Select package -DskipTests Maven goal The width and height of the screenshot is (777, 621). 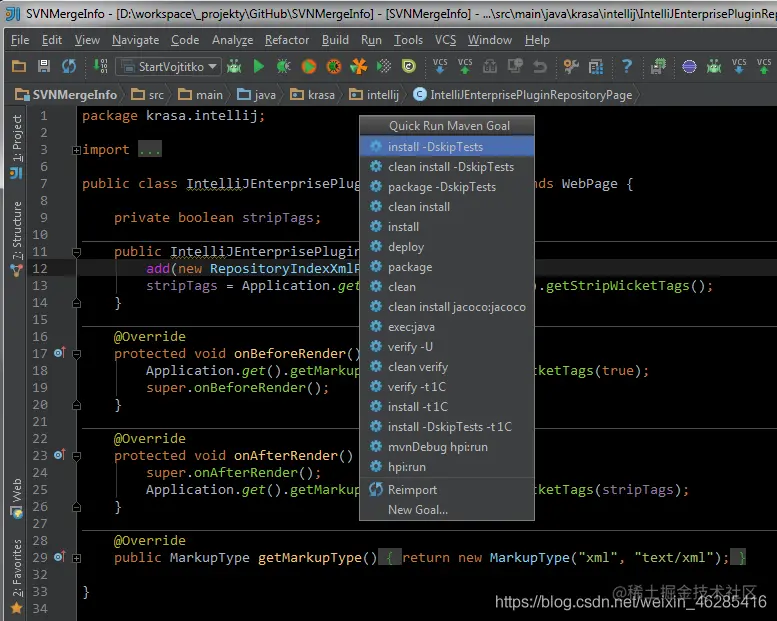[x=447, y=187]
